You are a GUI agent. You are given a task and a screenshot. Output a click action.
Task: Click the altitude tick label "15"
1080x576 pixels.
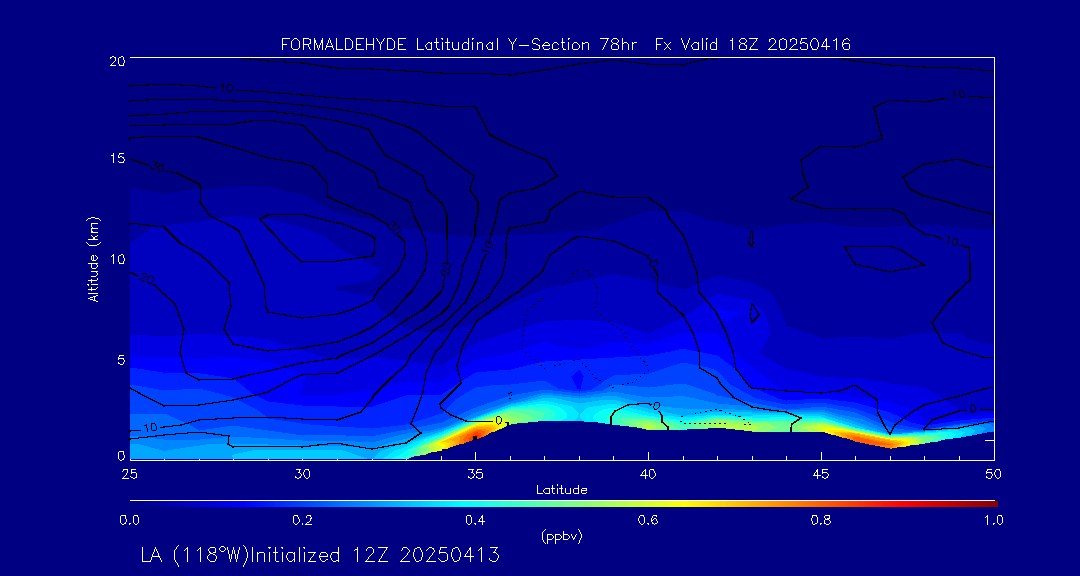116,158
